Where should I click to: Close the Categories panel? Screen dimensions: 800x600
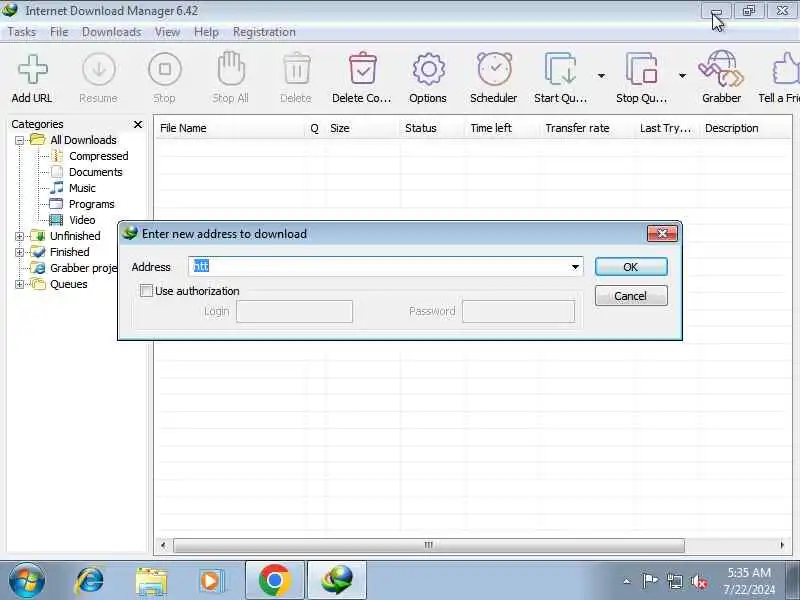(138, 124)
